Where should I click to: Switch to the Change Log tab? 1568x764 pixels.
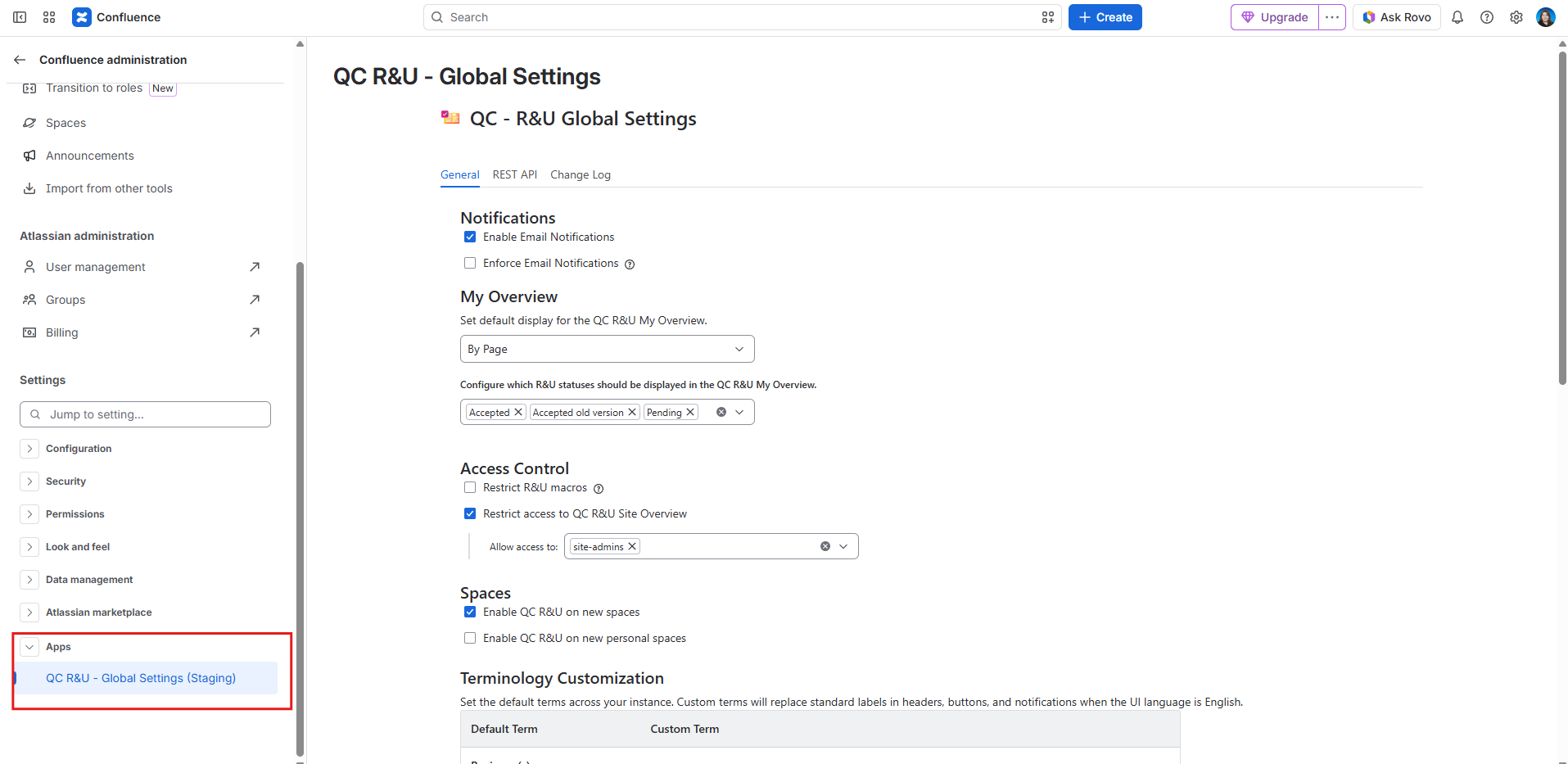(x=581, y=174)
